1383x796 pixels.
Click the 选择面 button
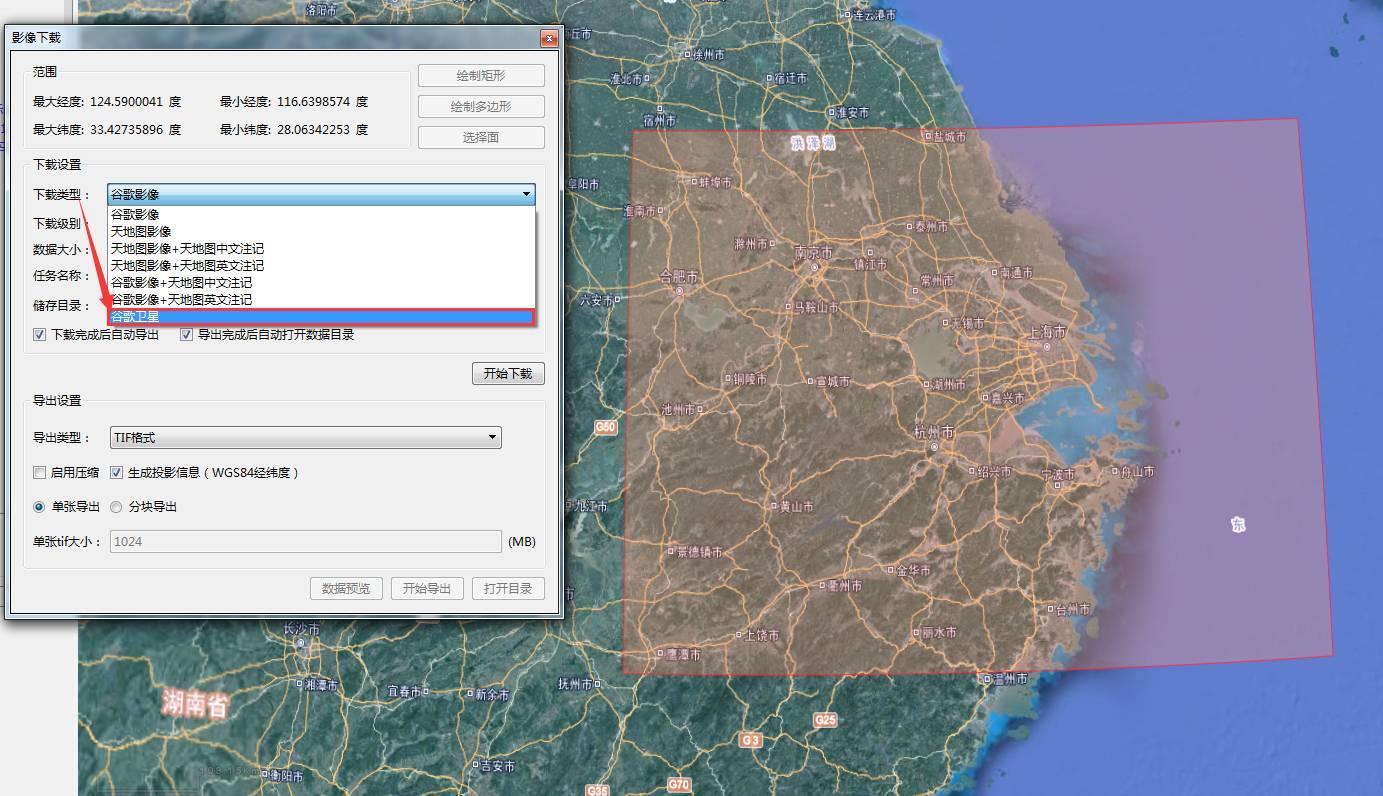point(481,138)
